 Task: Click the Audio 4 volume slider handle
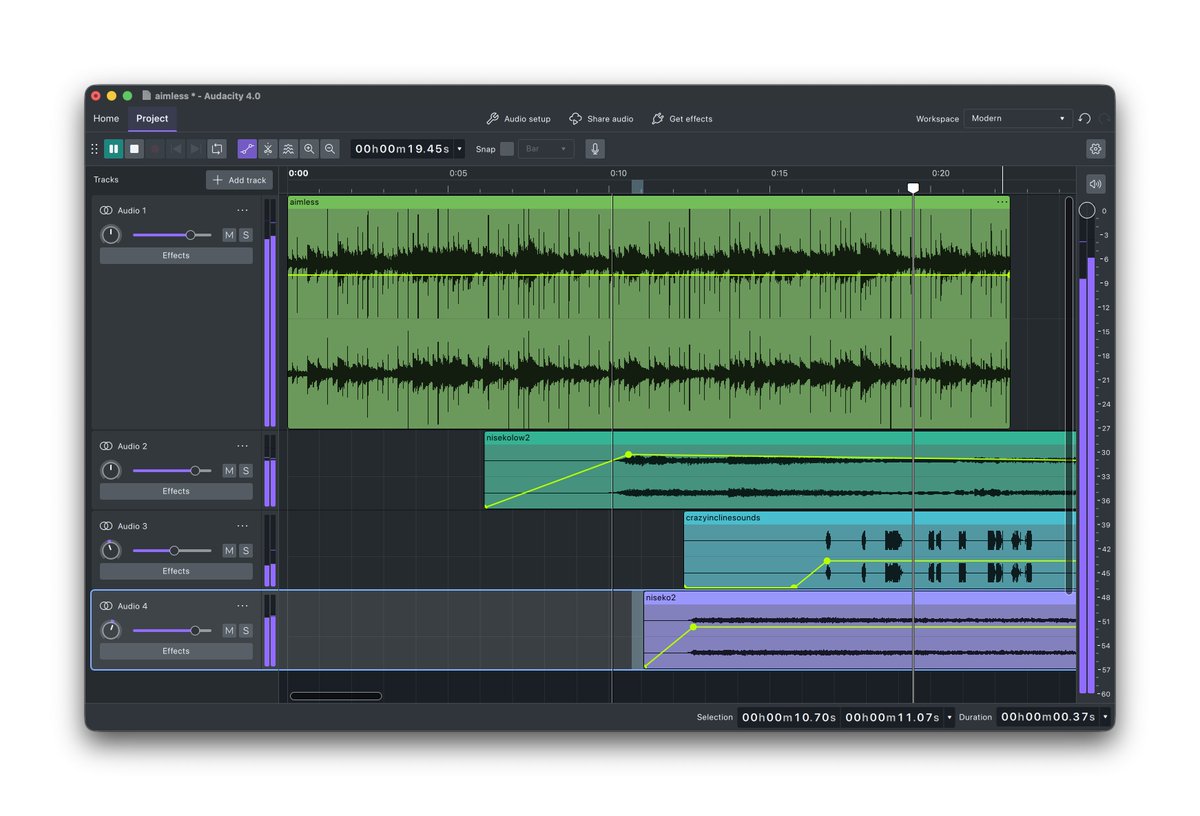tap(195, 631)
